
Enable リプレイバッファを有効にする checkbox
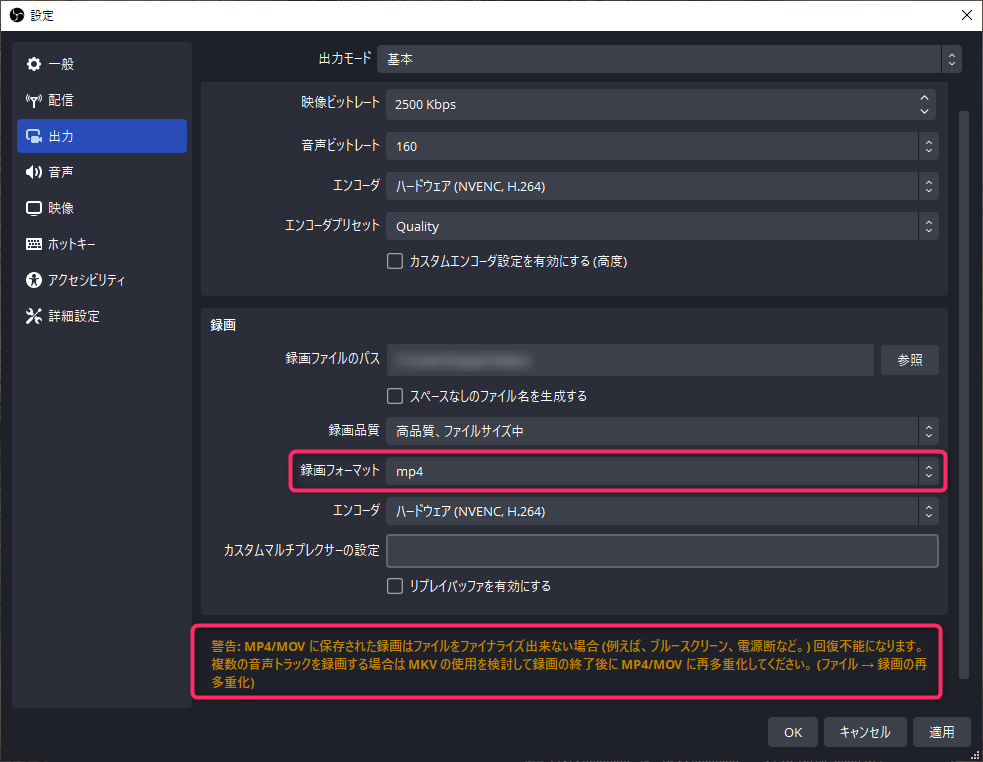[395, 586]
